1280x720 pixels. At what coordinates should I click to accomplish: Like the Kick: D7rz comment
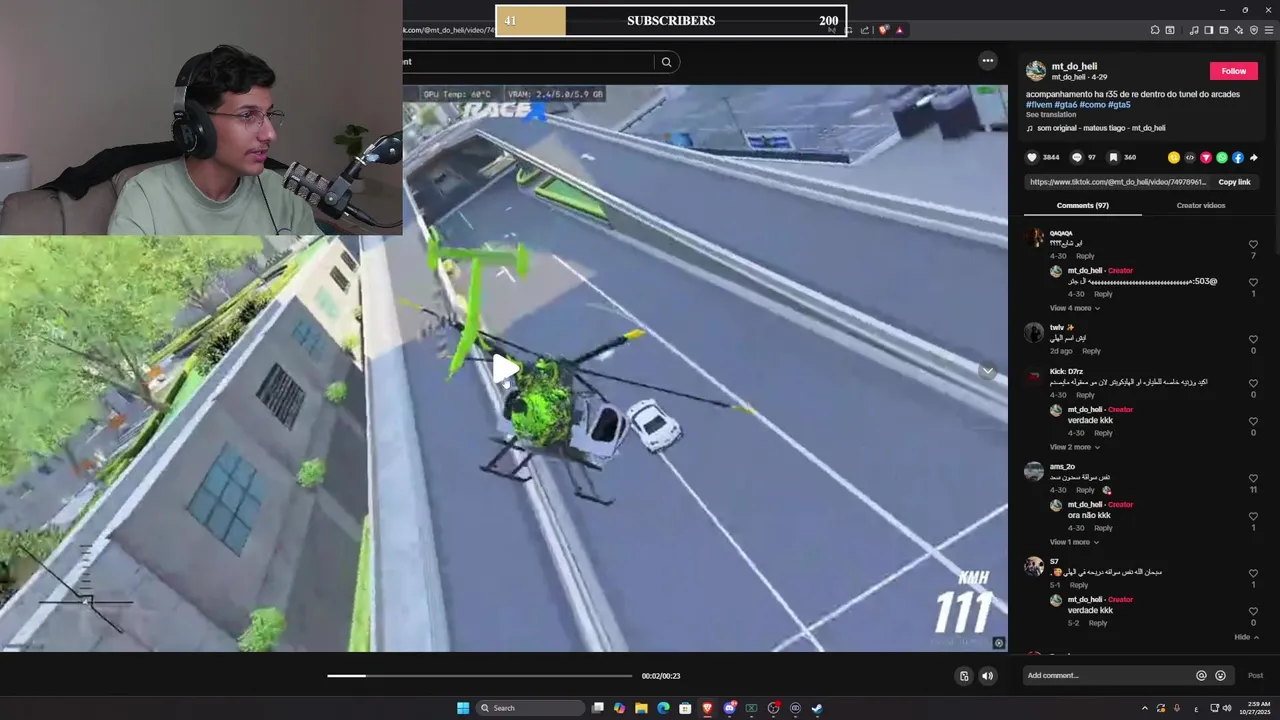[x=1253, y=383]
